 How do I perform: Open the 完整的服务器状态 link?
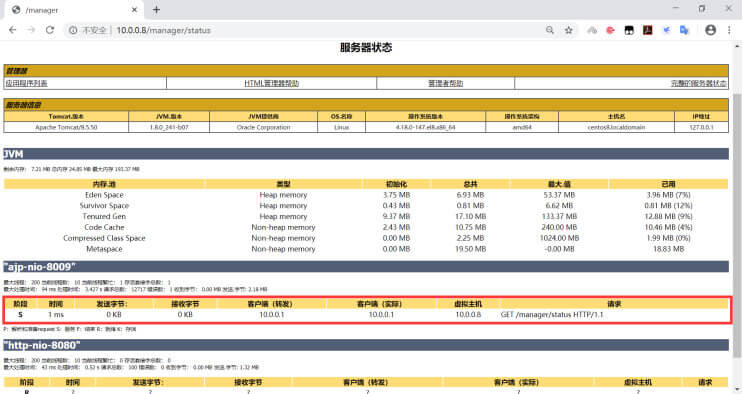[x=698, y=83]
